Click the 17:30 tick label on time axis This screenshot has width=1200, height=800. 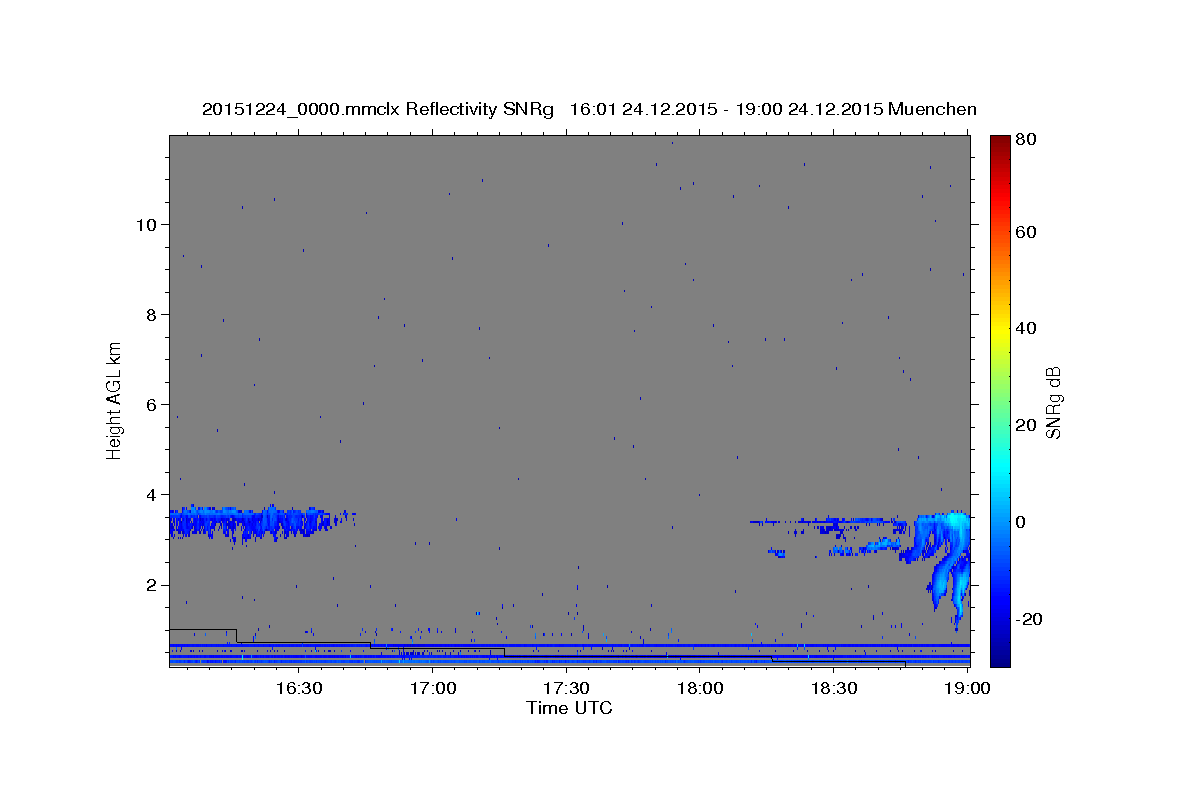[x=566, y=688]
